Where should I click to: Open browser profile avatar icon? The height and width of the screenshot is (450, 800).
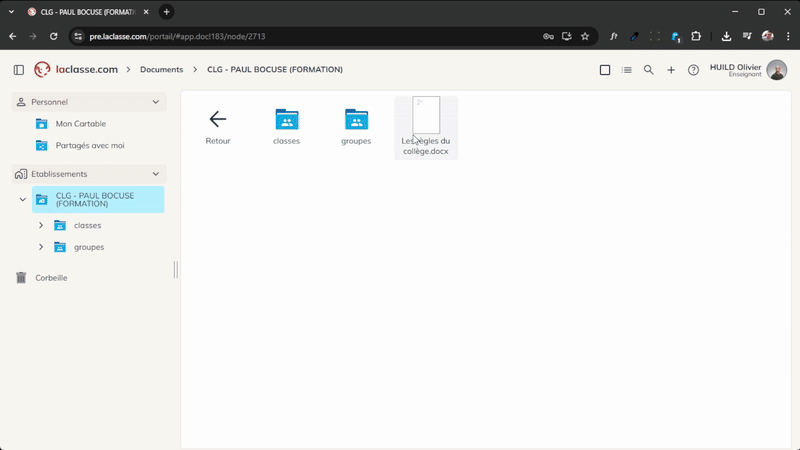tap(767, 36)
